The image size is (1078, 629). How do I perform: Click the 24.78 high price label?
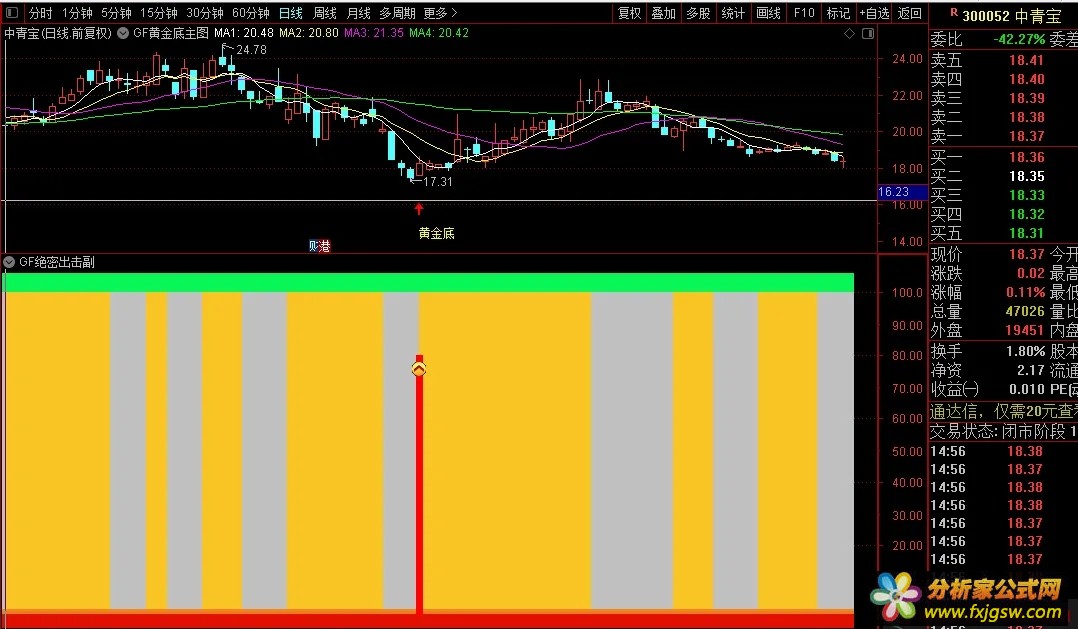pos(252,49)
